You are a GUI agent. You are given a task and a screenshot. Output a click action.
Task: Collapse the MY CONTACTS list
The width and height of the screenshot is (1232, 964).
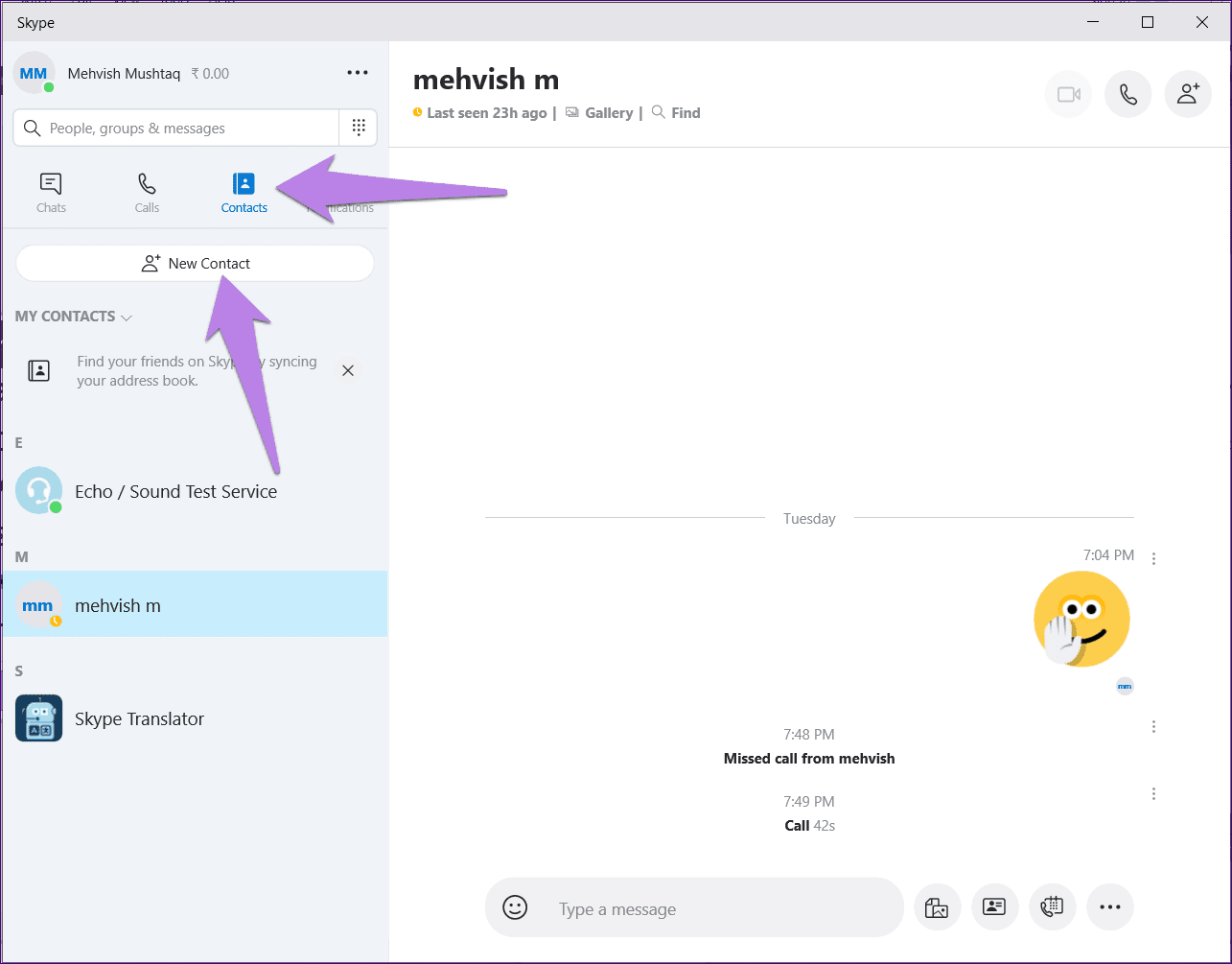tap(74, 317)
